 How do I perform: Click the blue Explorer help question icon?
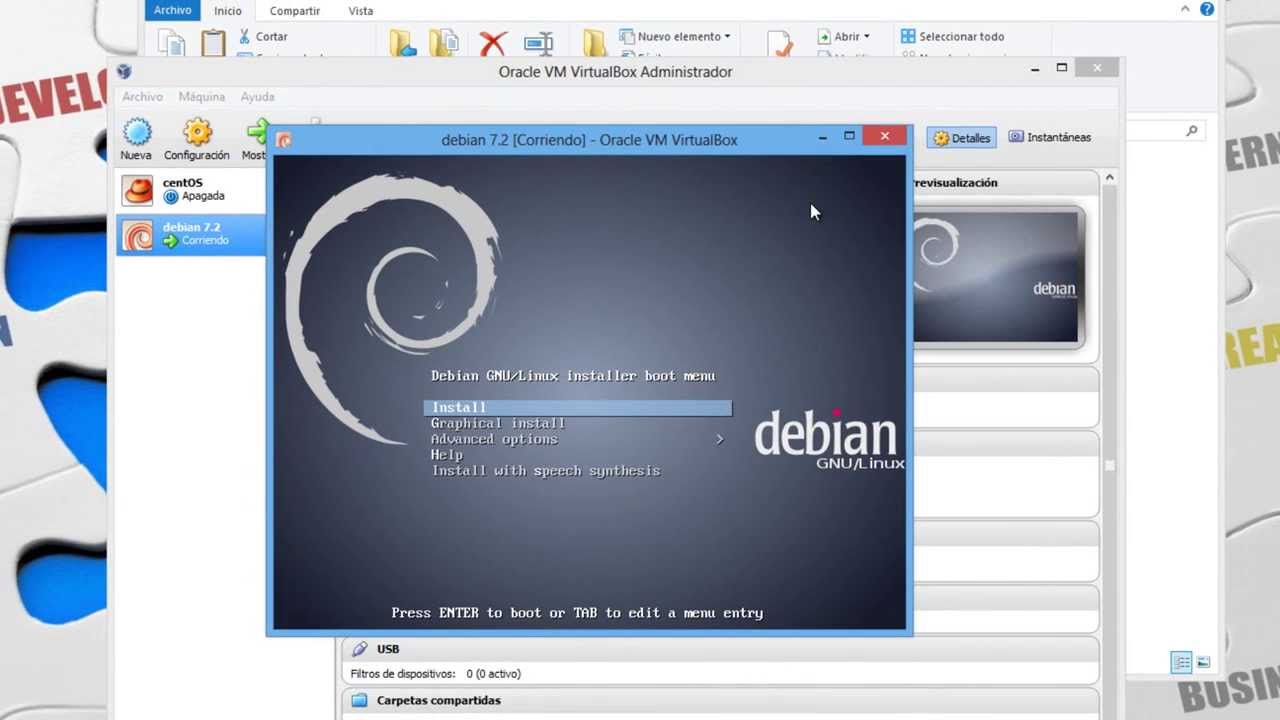coord(1207,9)
